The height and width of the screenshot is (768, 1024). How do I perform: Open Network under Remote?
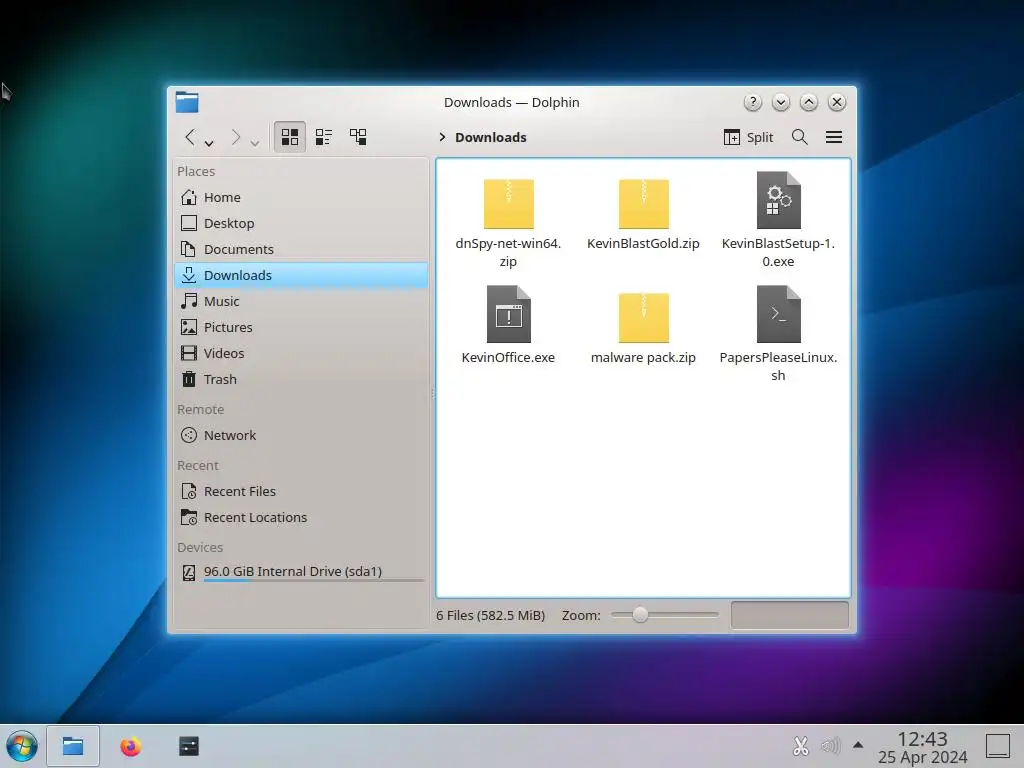pos(301,436)
